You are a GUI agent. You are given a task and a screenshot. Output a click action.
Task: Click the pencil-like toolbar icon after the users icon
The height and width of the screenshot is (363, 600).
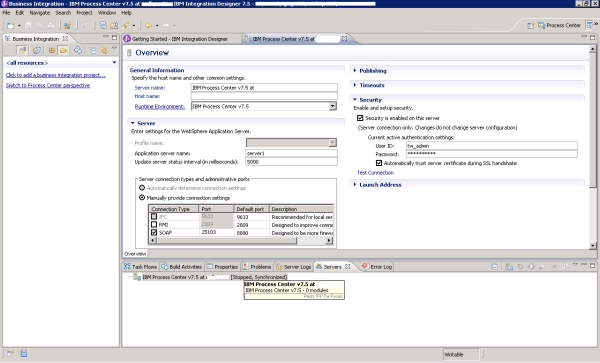coord(126,25)
